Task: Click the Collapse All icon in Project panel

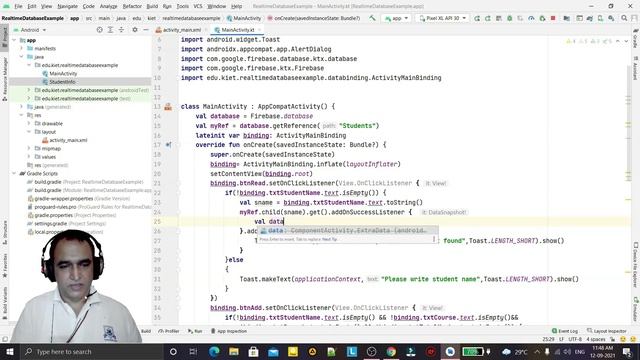Action: pyautogui.click(x=121, y=30)
